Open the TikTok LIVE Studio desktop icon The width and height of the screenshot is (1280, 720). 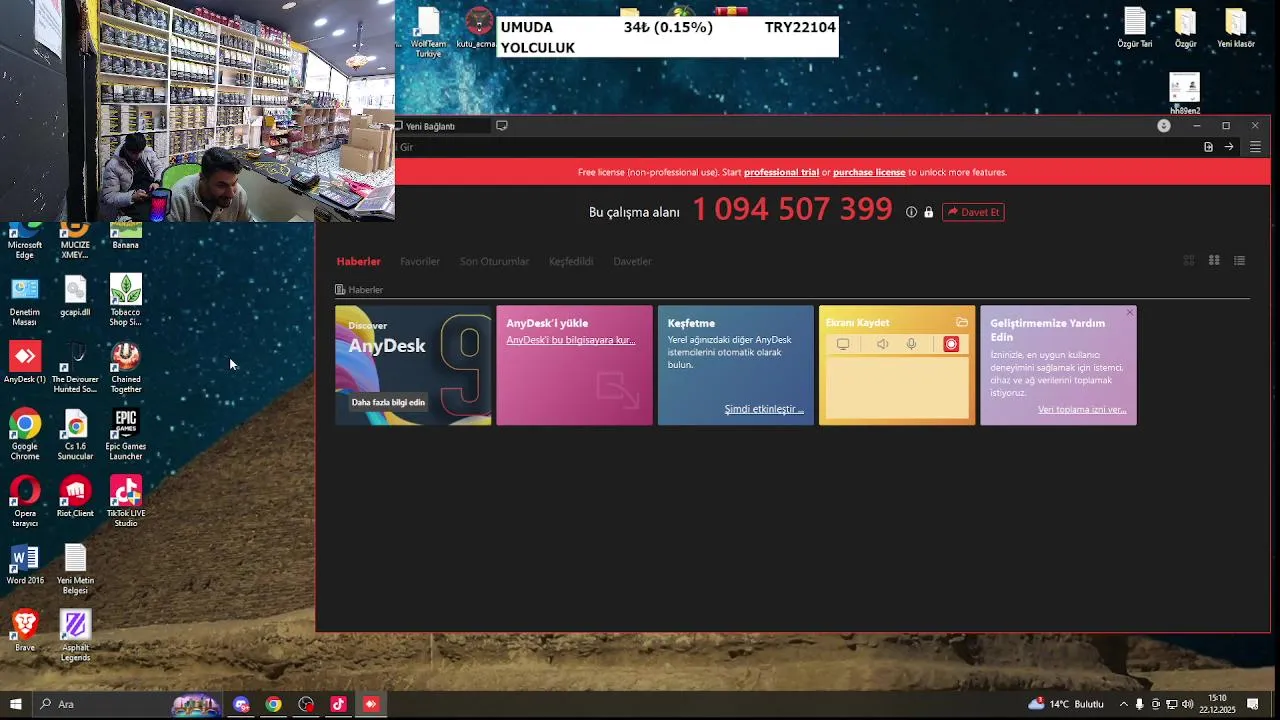(x=125, y=502)
